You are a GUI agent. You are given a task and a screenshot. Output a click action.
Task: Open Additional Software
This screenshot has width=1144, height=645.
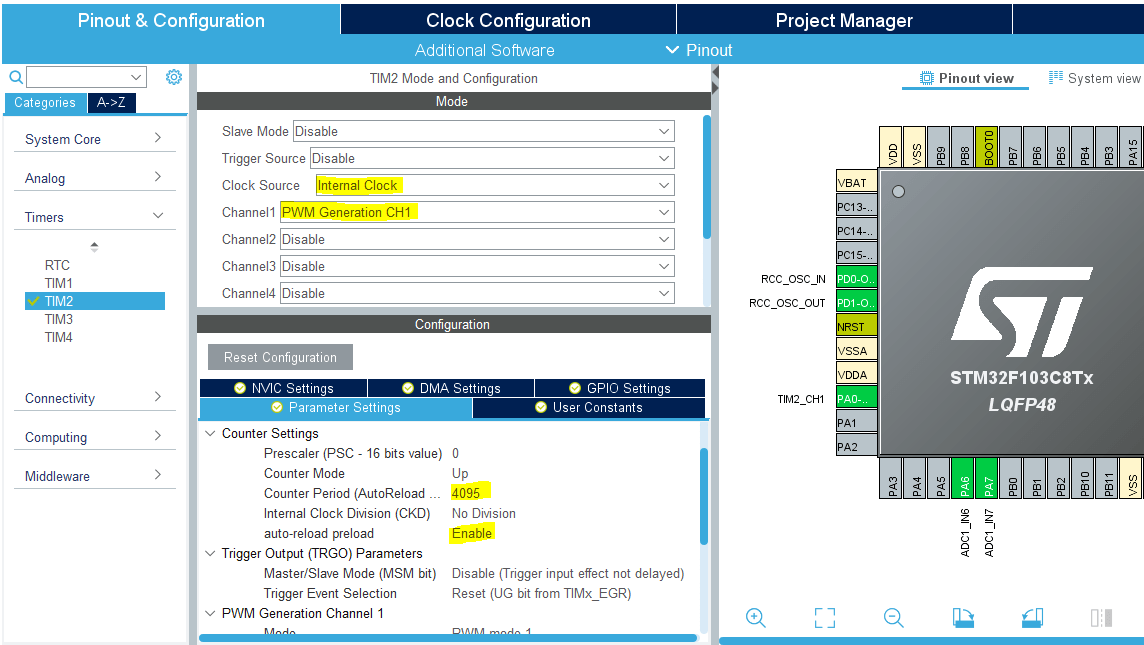click(x=484, y=50)
